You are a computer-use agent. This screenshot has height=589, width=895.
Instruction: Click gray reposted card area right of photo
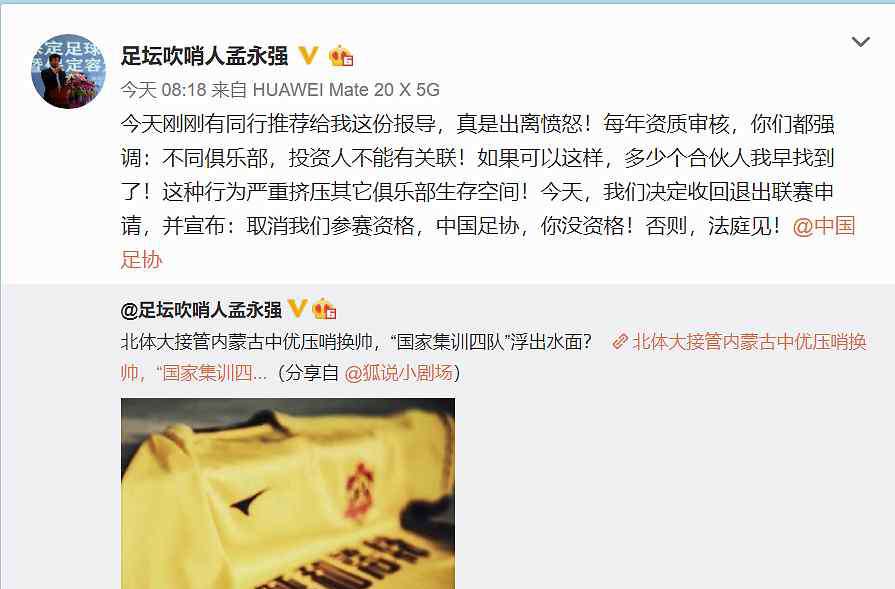point(674,491)
